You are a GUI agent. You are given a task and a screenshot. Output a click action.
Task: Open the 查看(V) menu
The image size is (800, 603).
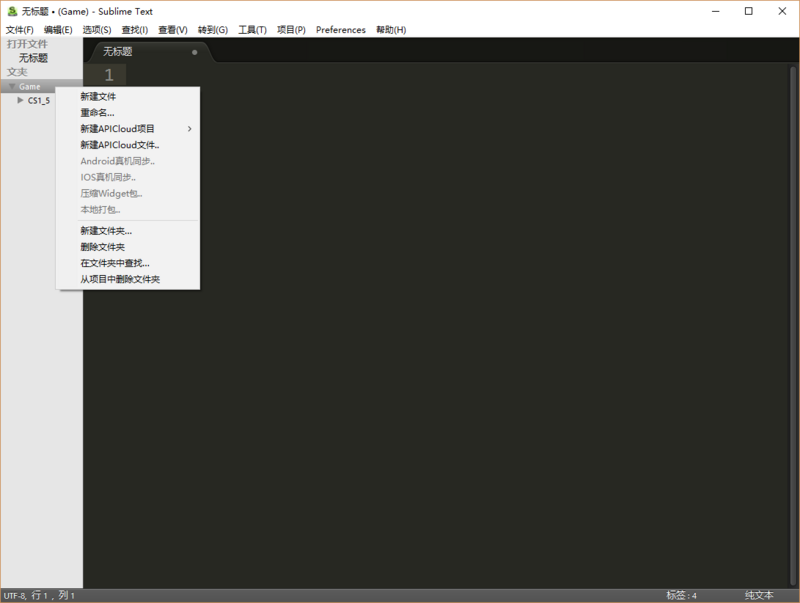pos(173,30)
